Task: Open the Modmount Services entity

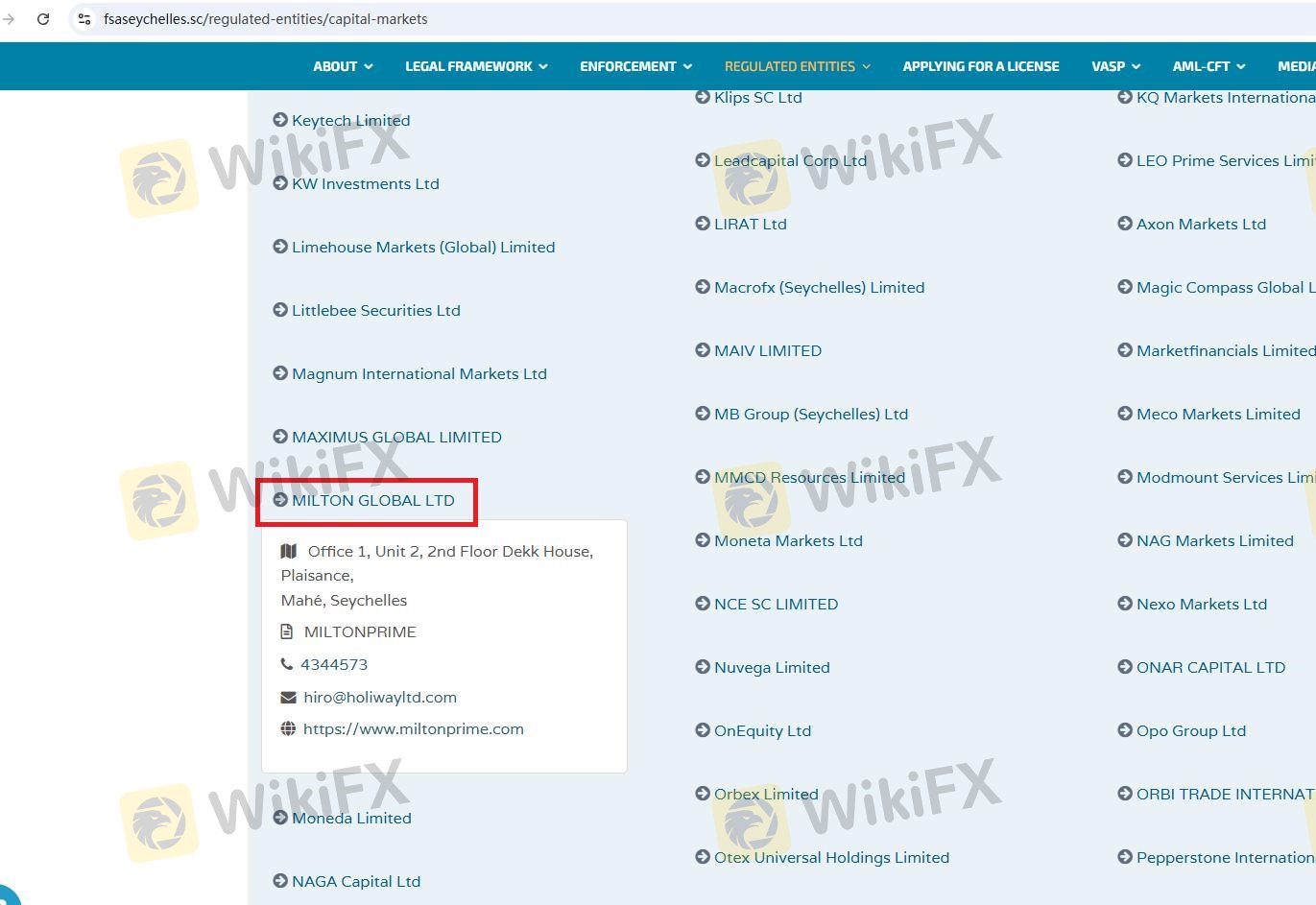Action: [1226, 477]
